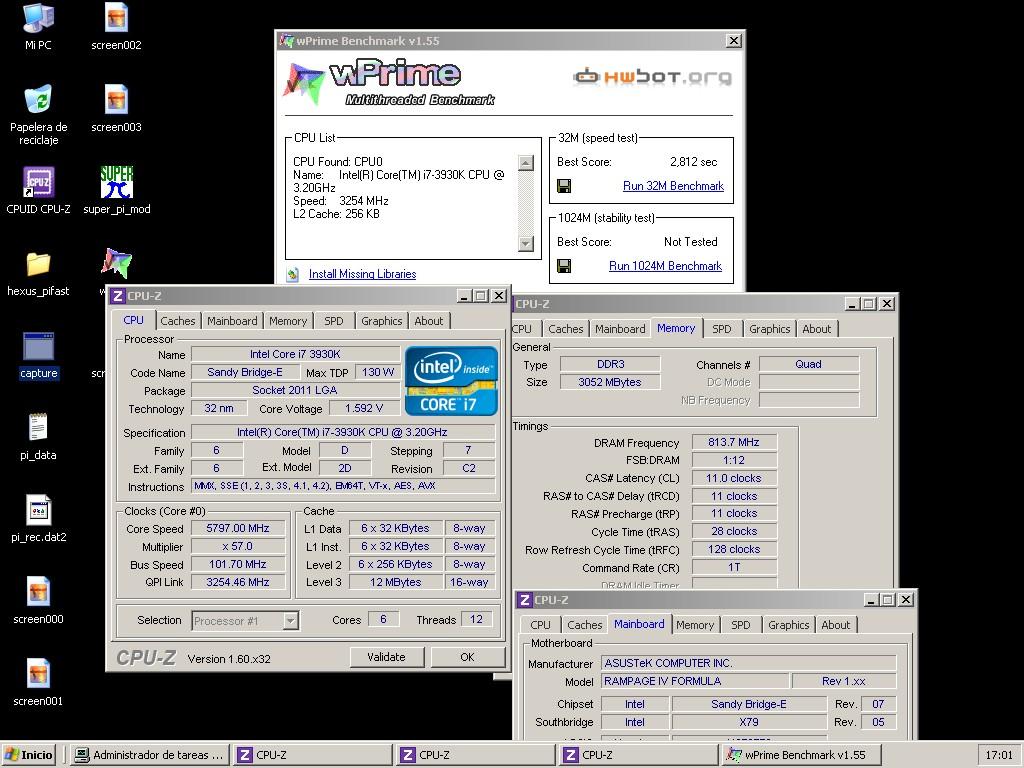Switch to the Mainboard tab in the front CPU-Z window
Viewport: 1024px width, 768px height.
pos(232,321)
